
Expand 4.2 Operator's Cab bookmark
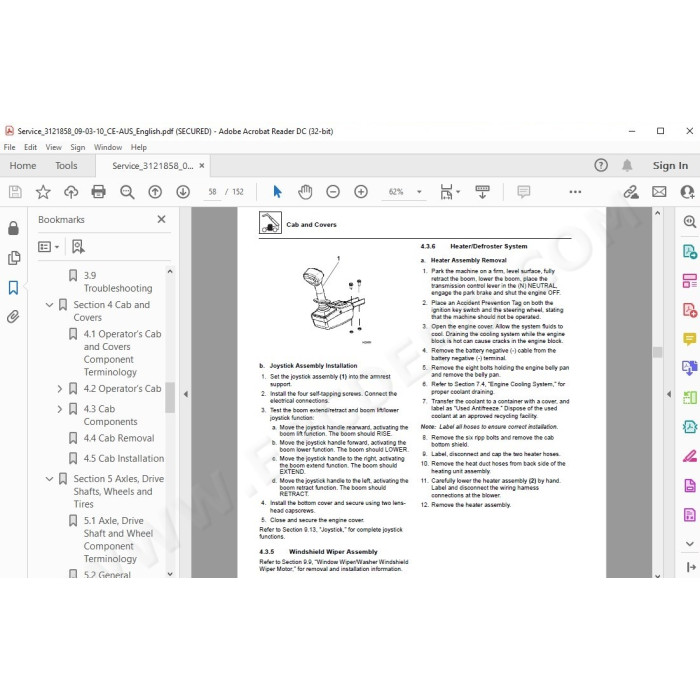(59, 389)
